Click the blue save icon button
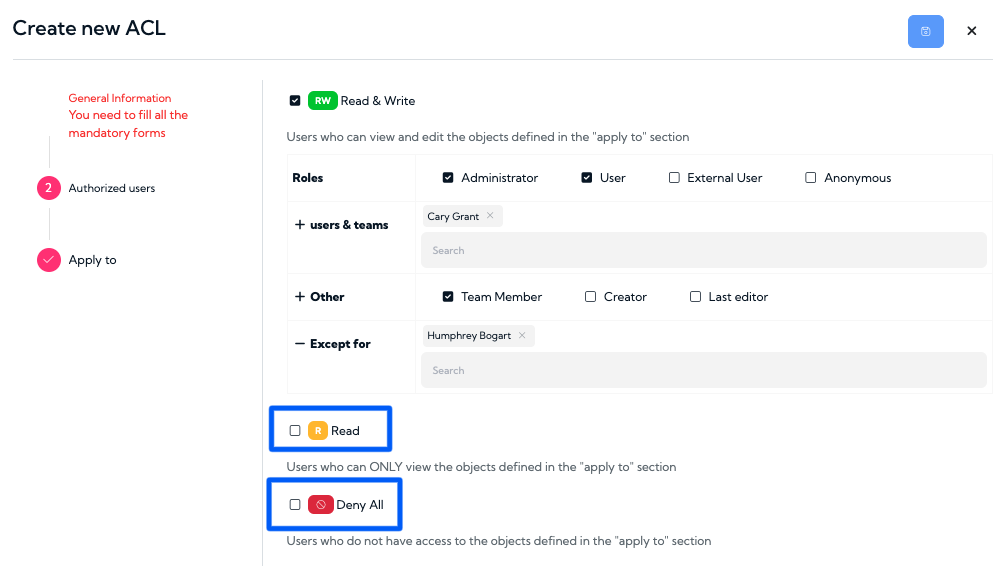The height and width of the screenshot is (566, 997). click(x=925, y=31)
